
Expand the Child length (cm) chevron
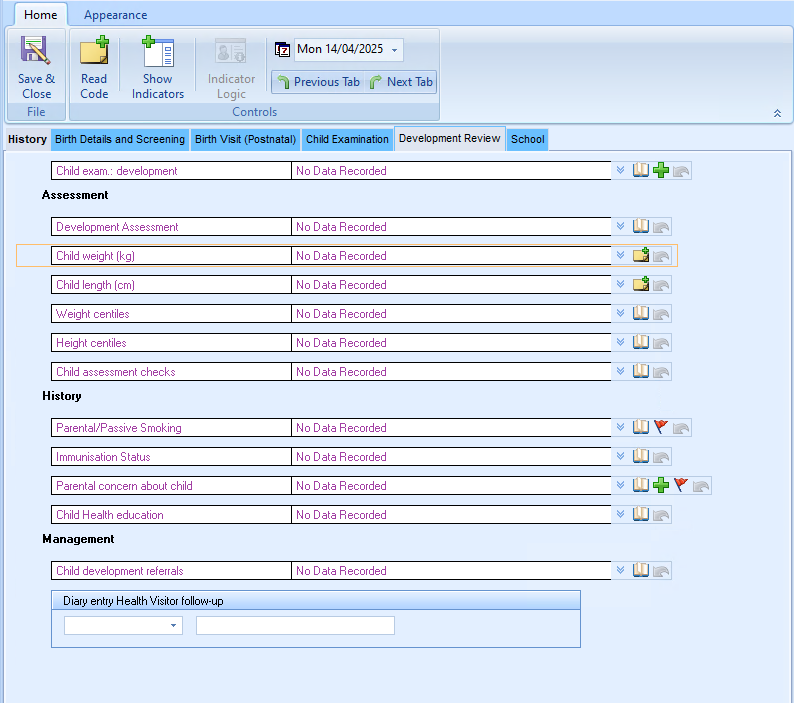pyautogui.click(x=620, y=284)
